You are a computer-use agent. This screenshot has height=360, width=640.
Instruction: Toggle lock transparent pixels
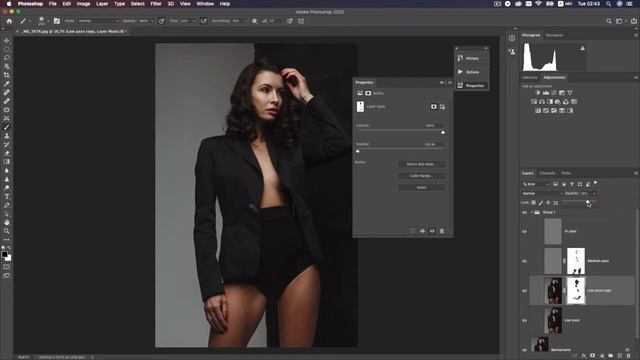point(533,202)
